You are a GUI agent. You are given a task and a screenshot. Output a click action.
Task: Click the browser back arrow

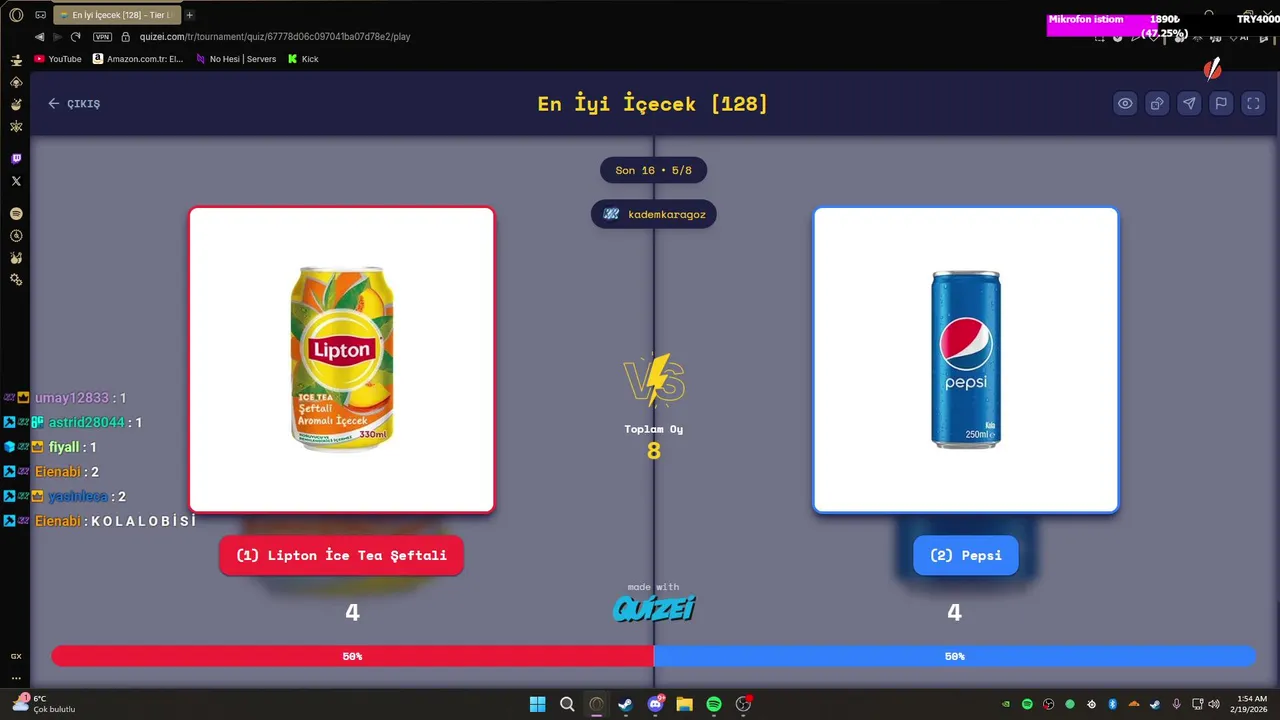pyautogui.click(x=40, y=36)
